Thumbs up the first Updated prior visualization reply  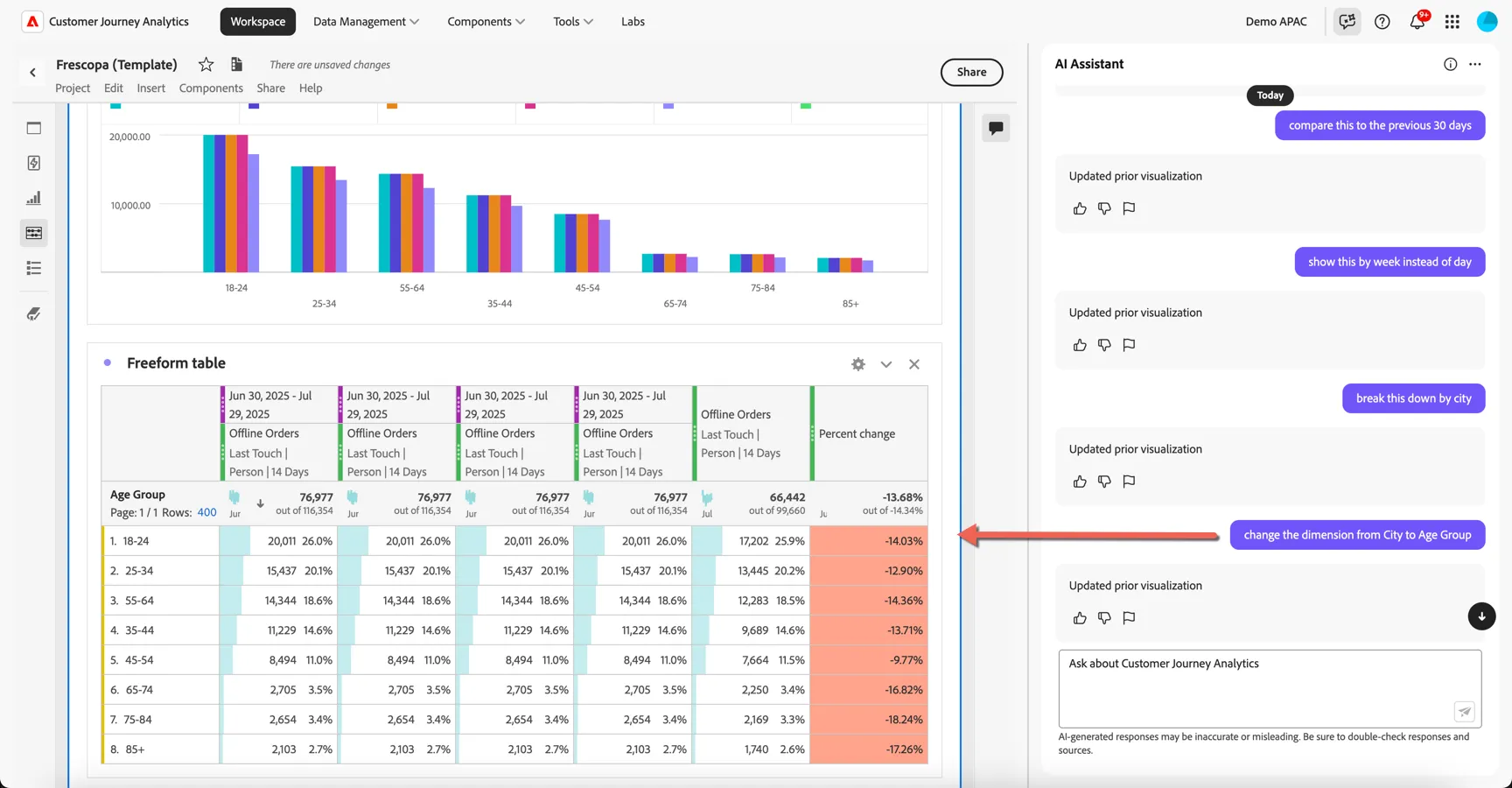(1080, 208)
